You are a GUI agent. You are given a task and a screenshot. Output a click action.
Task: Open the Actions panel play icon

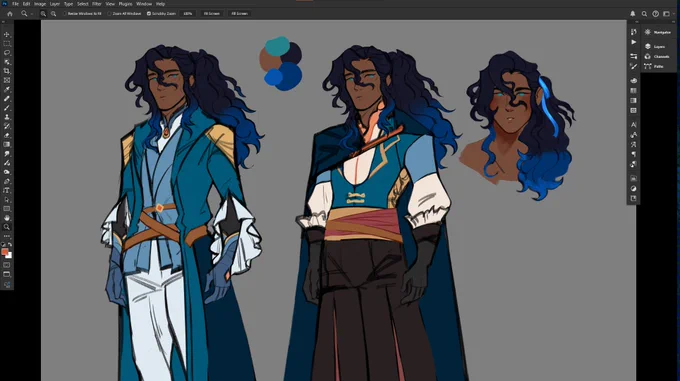634,42
